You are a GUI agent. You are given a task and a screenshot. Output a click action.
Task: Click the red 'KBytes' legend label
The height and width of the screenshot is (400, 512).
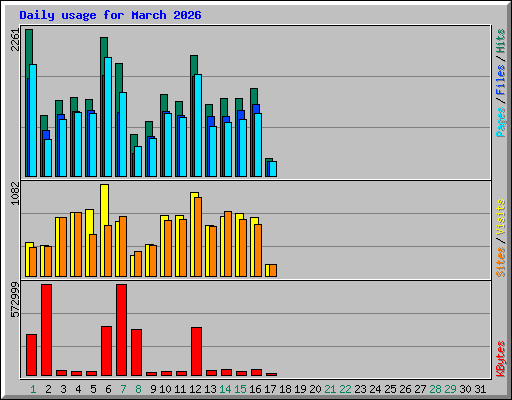(501, 359)
